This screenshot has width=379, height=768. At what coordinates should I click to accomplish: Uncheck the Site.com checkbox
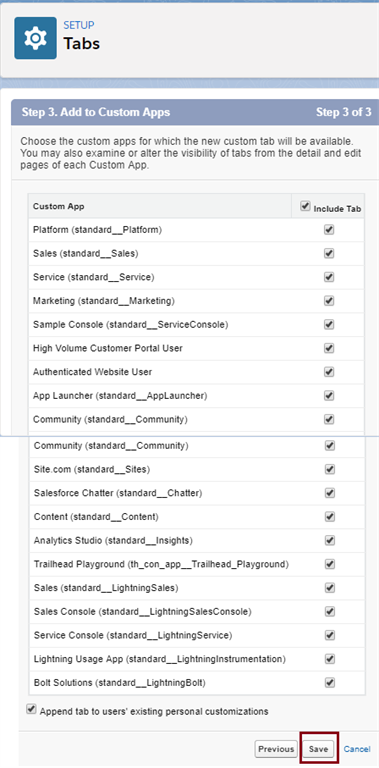click(x=330, y=469)
